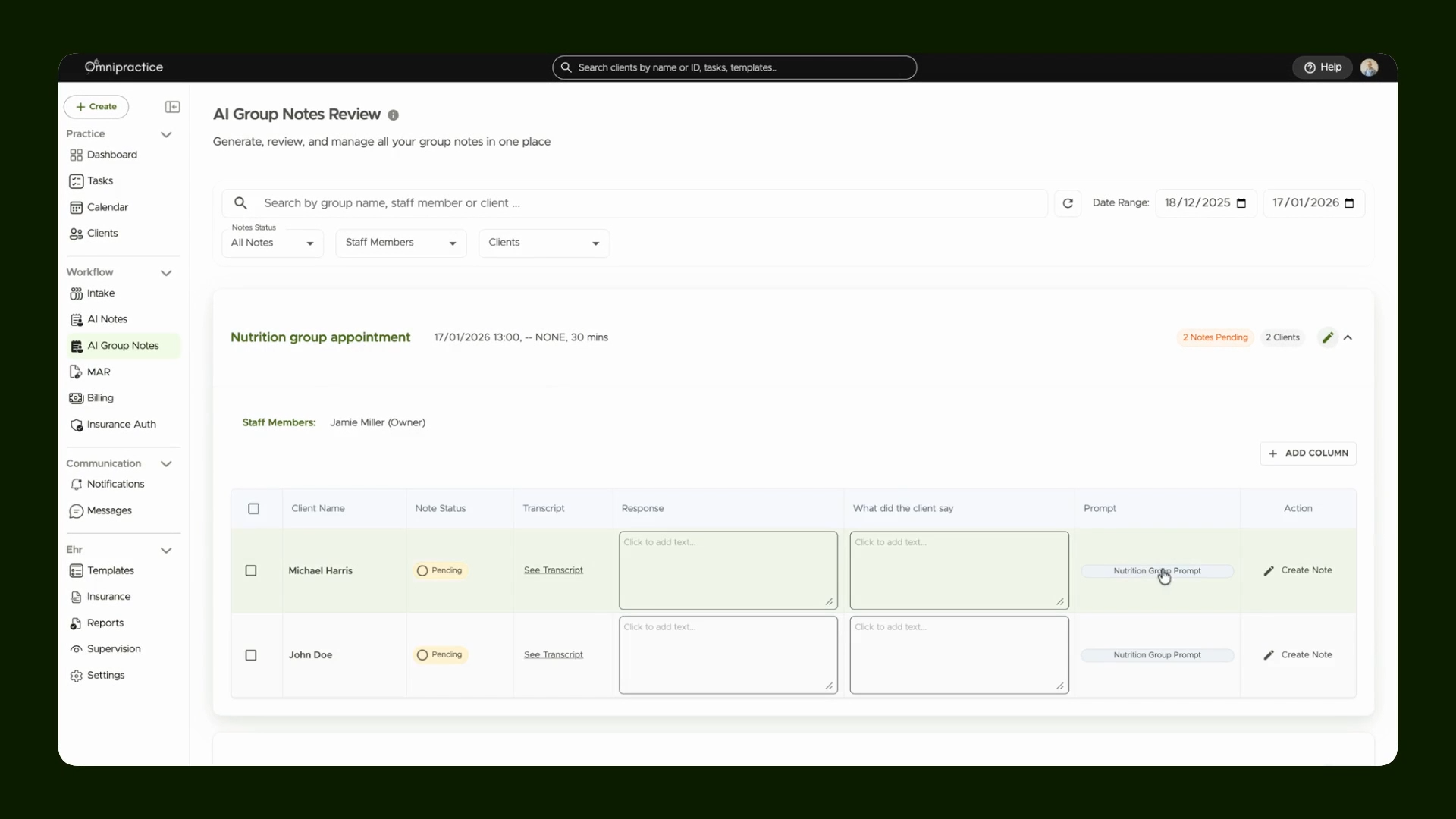1456x819 pixels.
Task: Click the info icon next to page title
Action: [x=393, y=115]
